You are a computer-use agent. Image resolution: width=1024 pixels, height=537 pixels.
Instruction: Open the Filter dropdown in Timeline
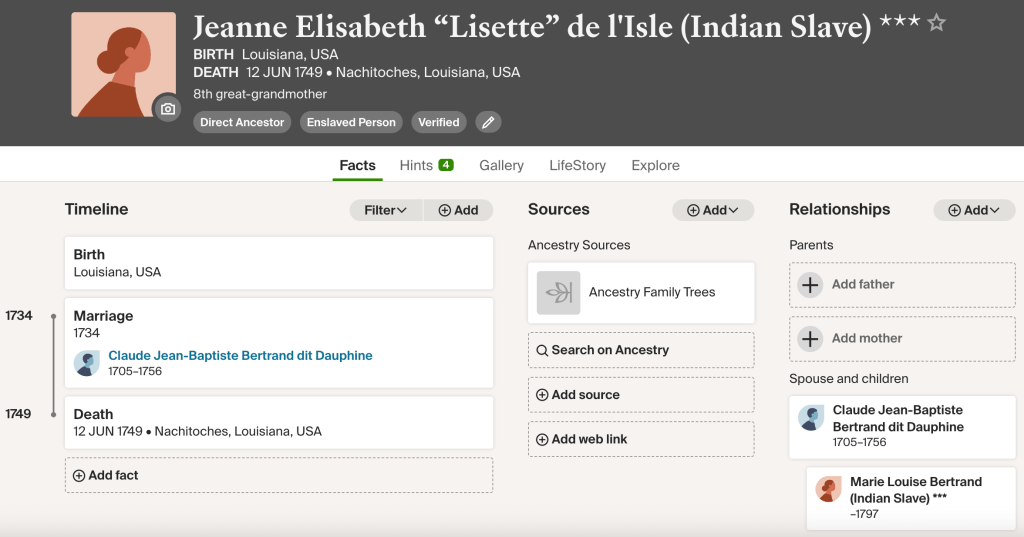tap(386, 210)
